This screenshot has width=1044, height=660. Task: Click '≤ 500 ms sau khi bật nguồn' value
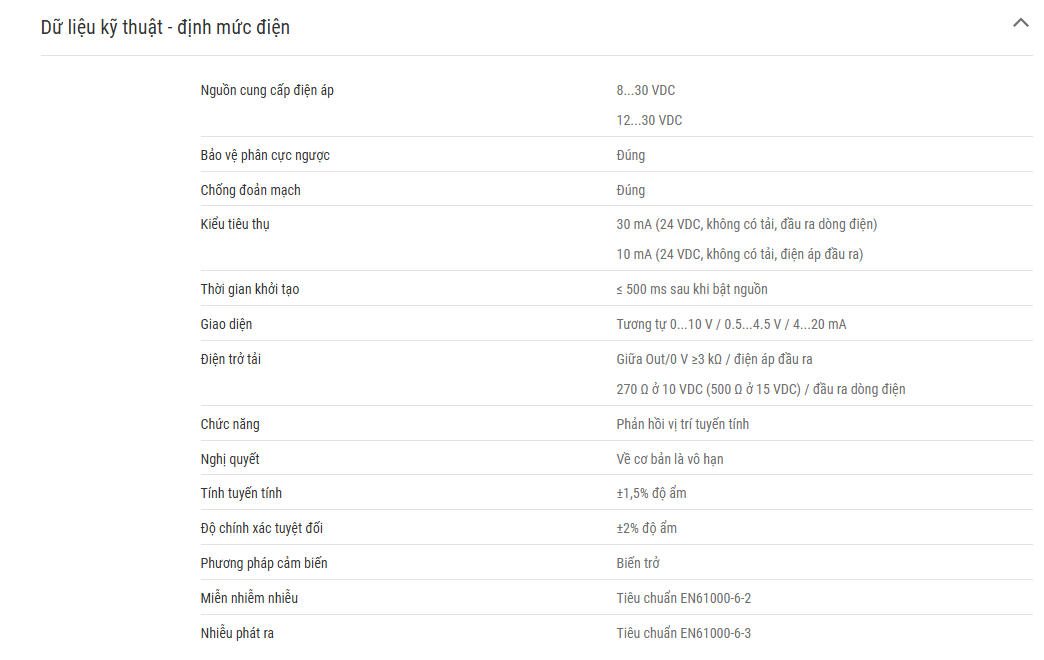[692, 290]
